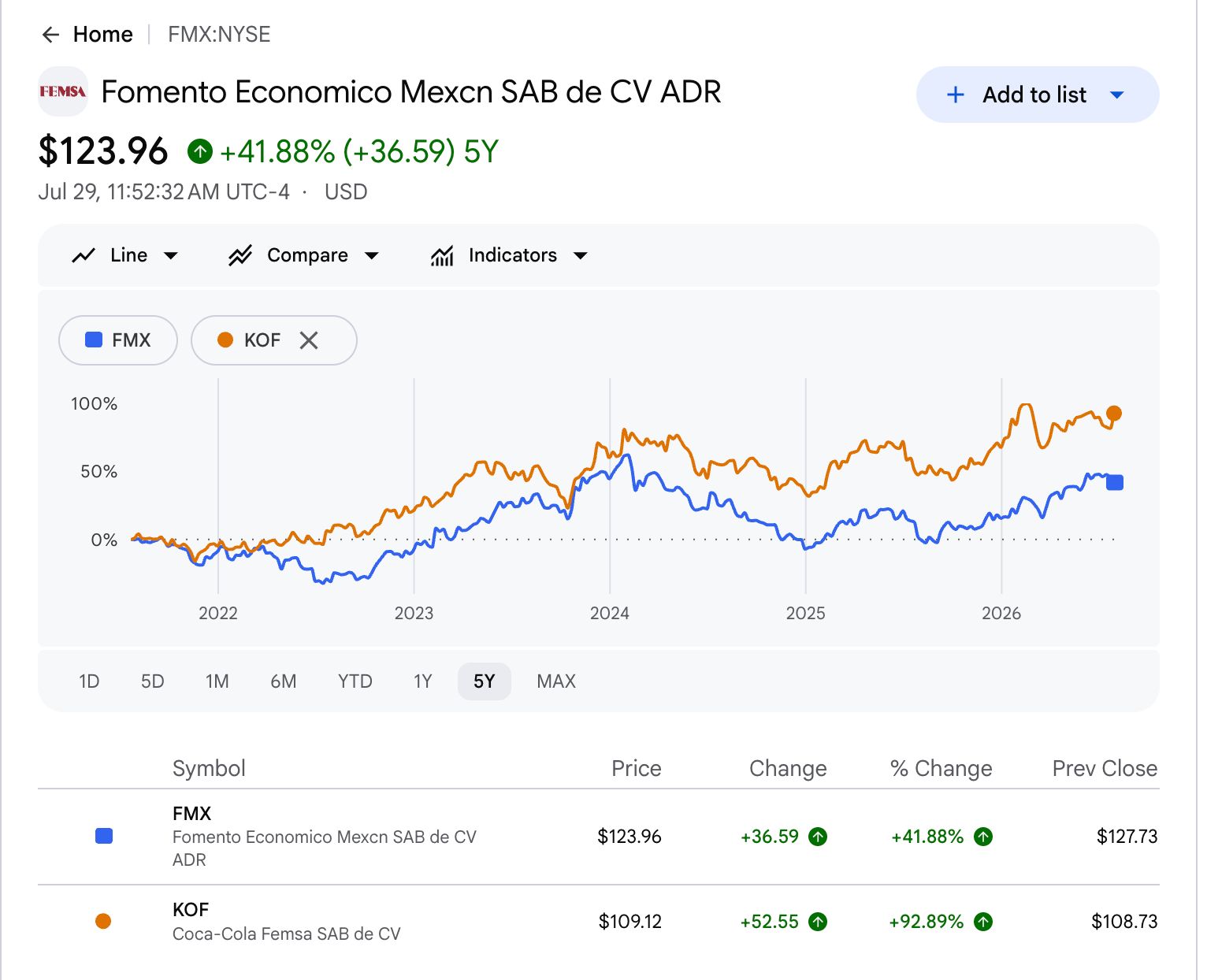
Task: Expand the Add to list dropdown arrow
Action: pos(1116,95)
